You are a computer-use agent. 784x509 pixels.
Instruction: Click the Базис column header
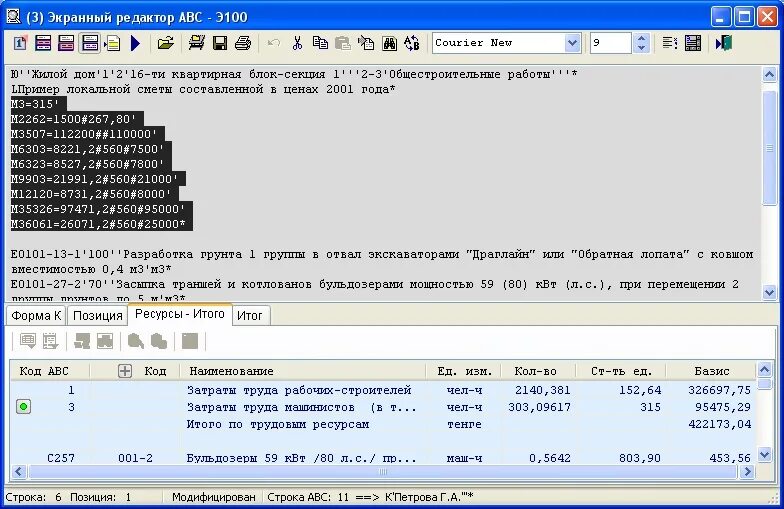point(712,371)
